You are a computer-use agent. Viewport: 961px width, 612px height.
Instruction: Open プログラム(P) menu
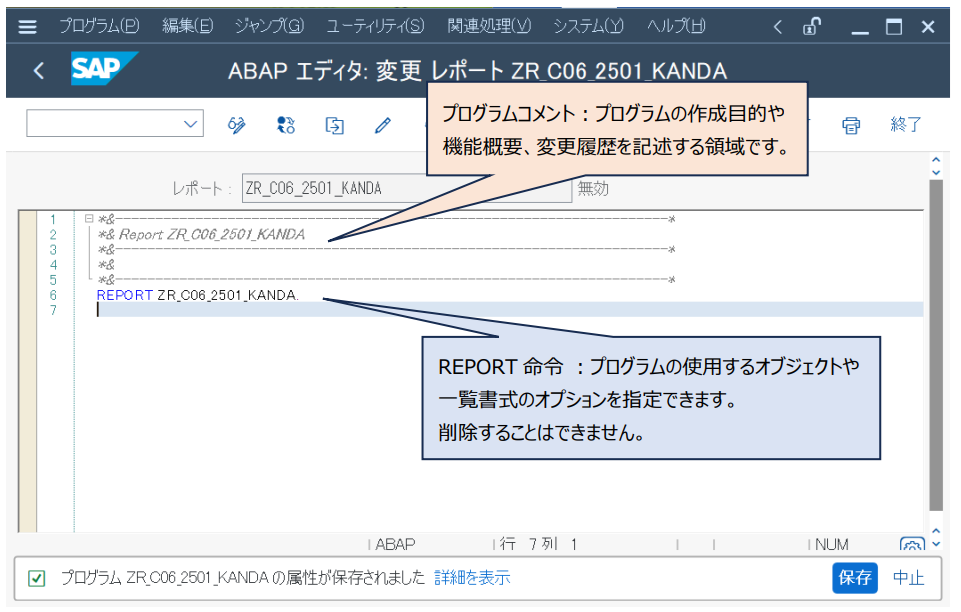pyautogui.click(x=99, y=26)
